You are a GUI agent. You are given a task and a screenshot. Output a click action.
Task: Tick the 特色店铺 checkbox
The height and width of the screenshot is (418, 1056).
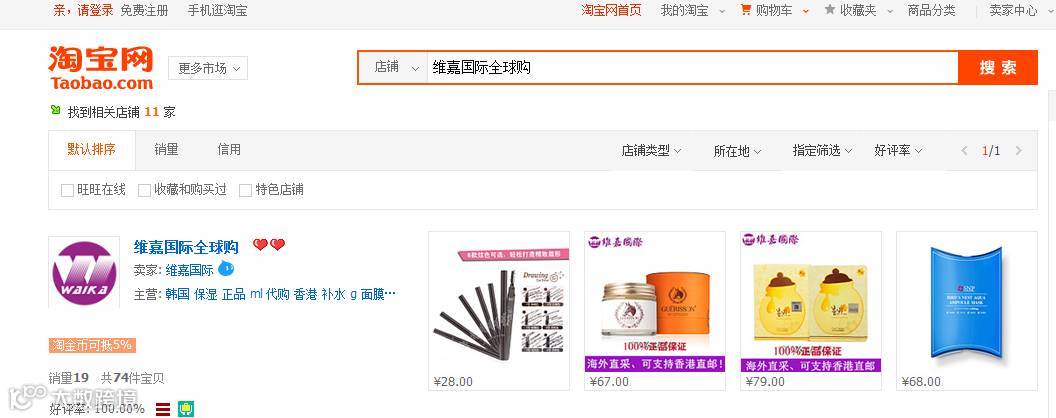click(x=245, y=190)
